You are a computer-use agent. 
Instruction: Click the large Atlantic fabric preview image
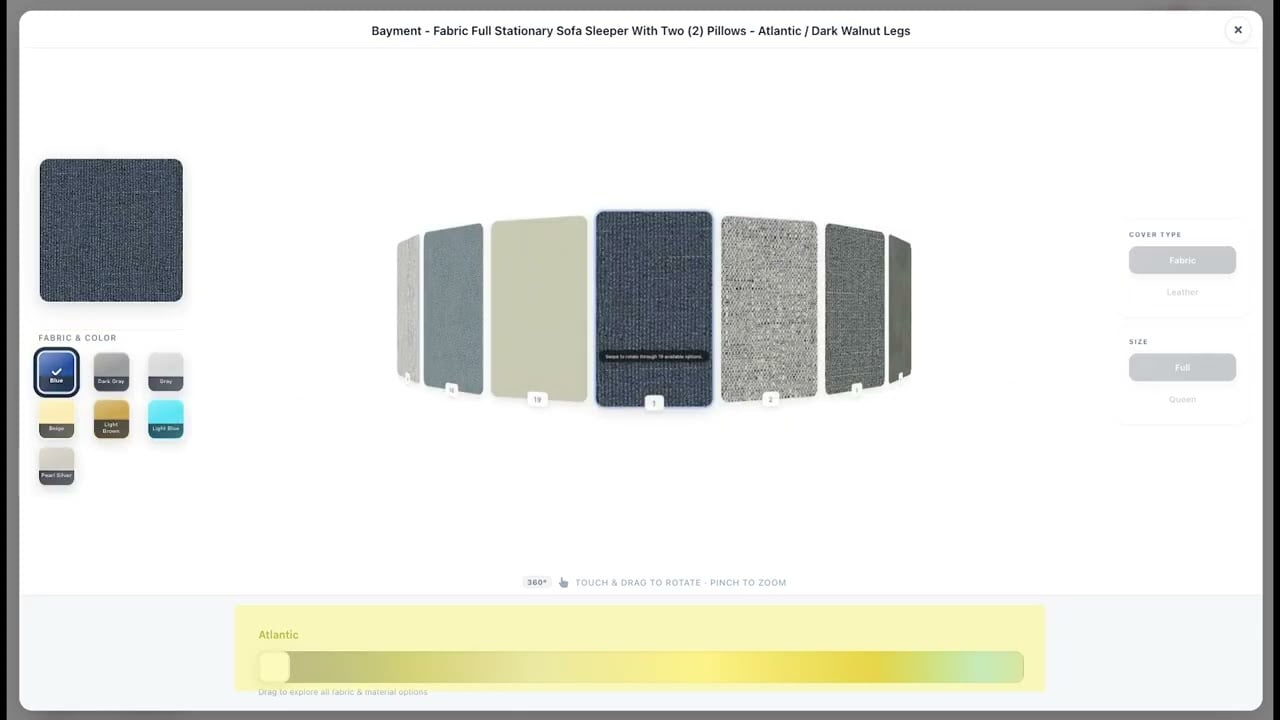[x=111, y=230]
